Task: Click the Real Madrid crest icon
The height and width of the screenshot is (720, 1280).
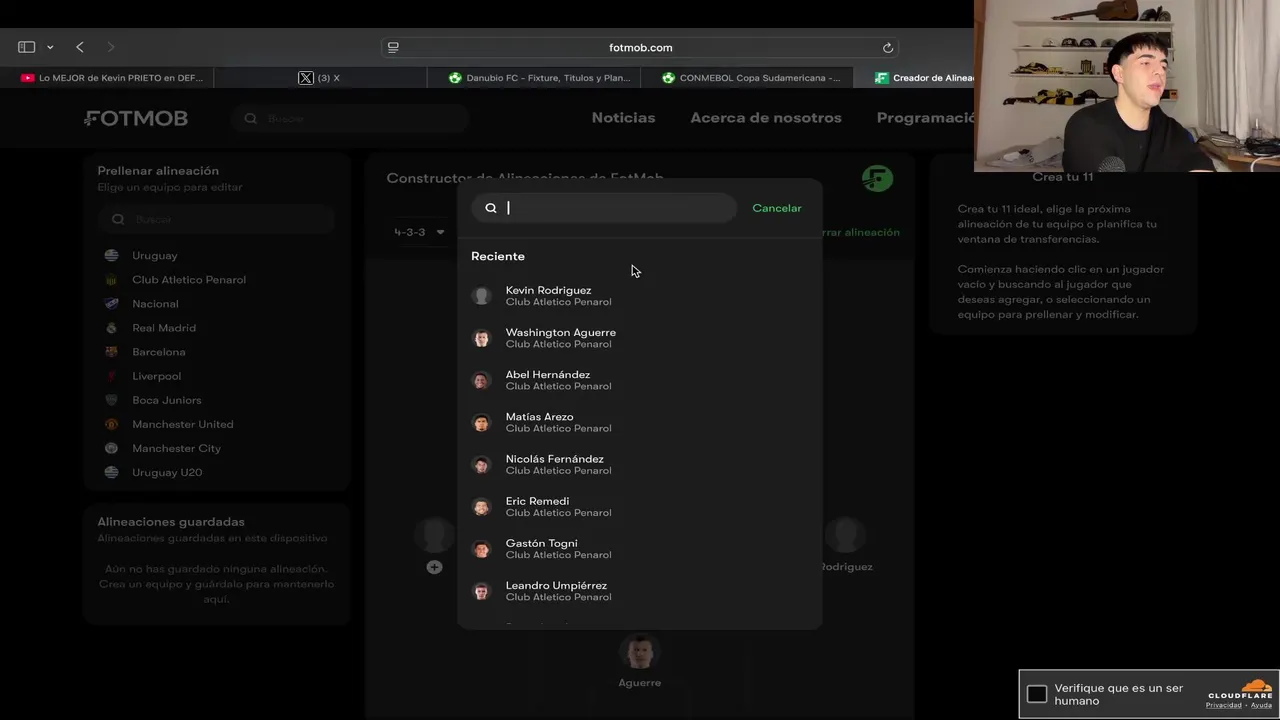Action: point(111,327)
